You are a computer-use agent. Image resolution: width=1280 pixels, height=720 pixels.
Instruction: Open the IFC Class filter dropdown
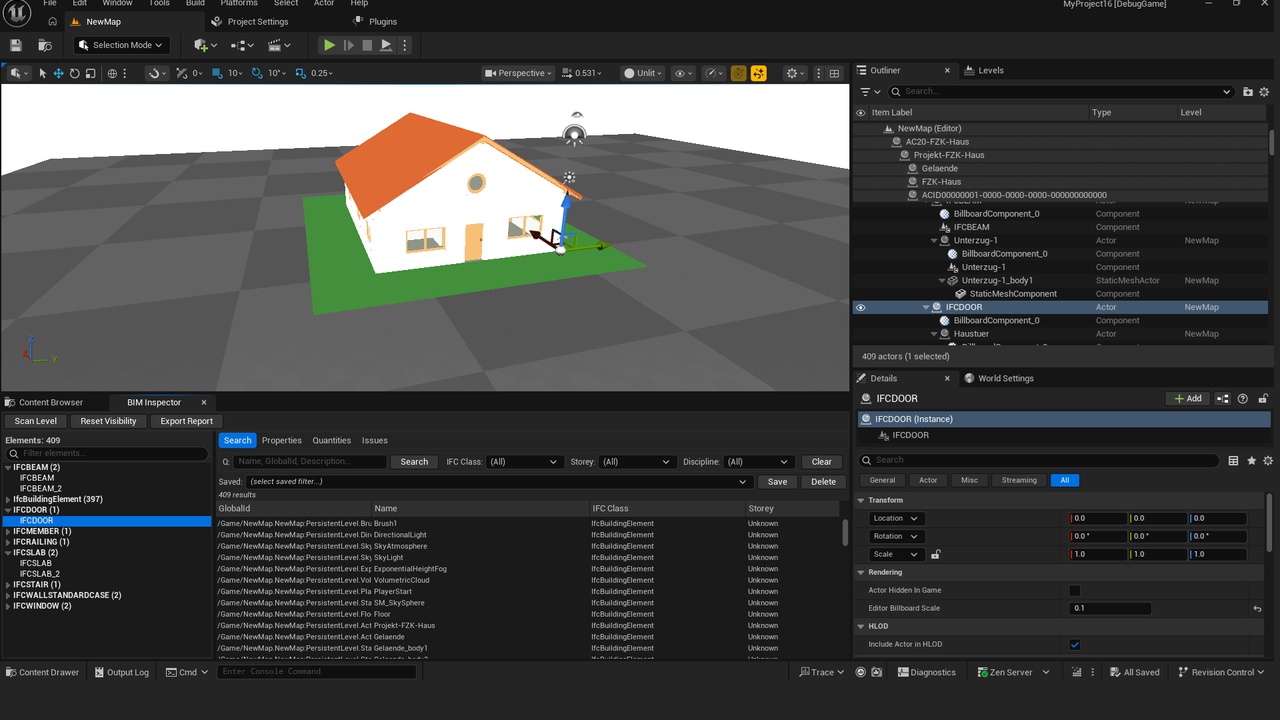[523, 462]
